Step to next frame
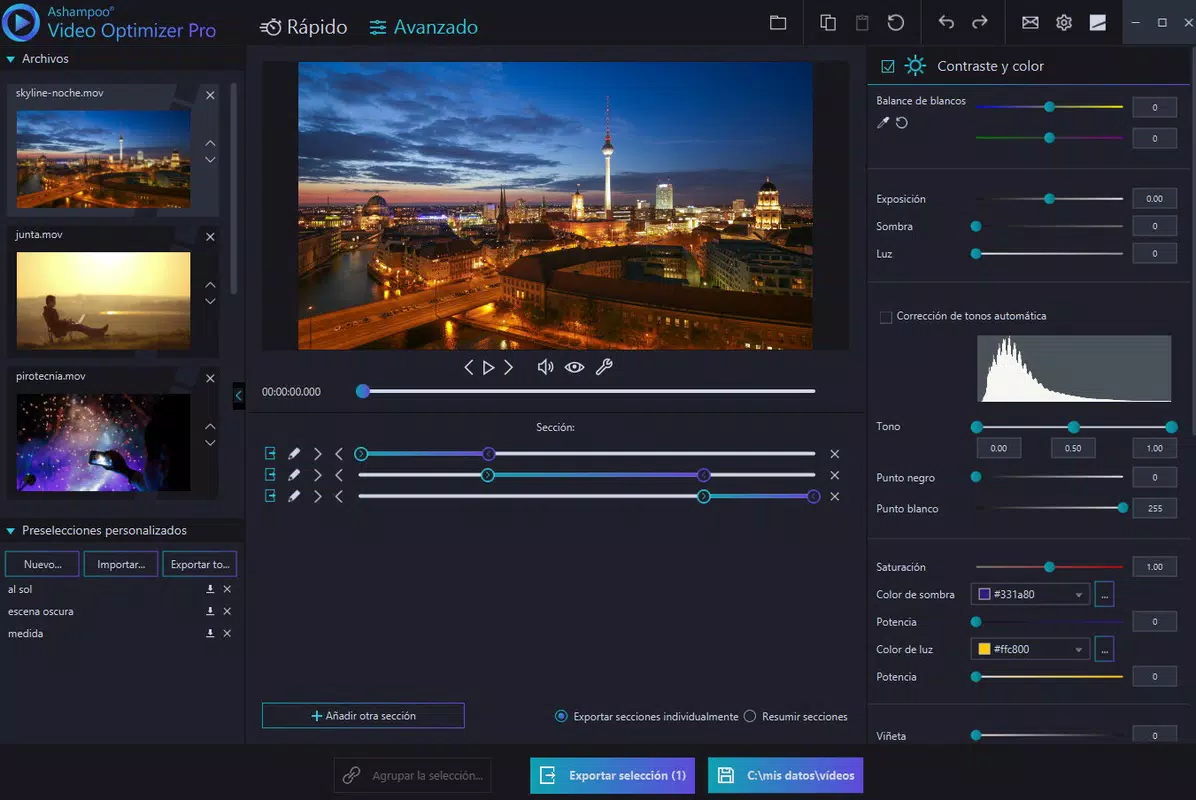Viewport: 1196px width, 800px height. [508, 368]
